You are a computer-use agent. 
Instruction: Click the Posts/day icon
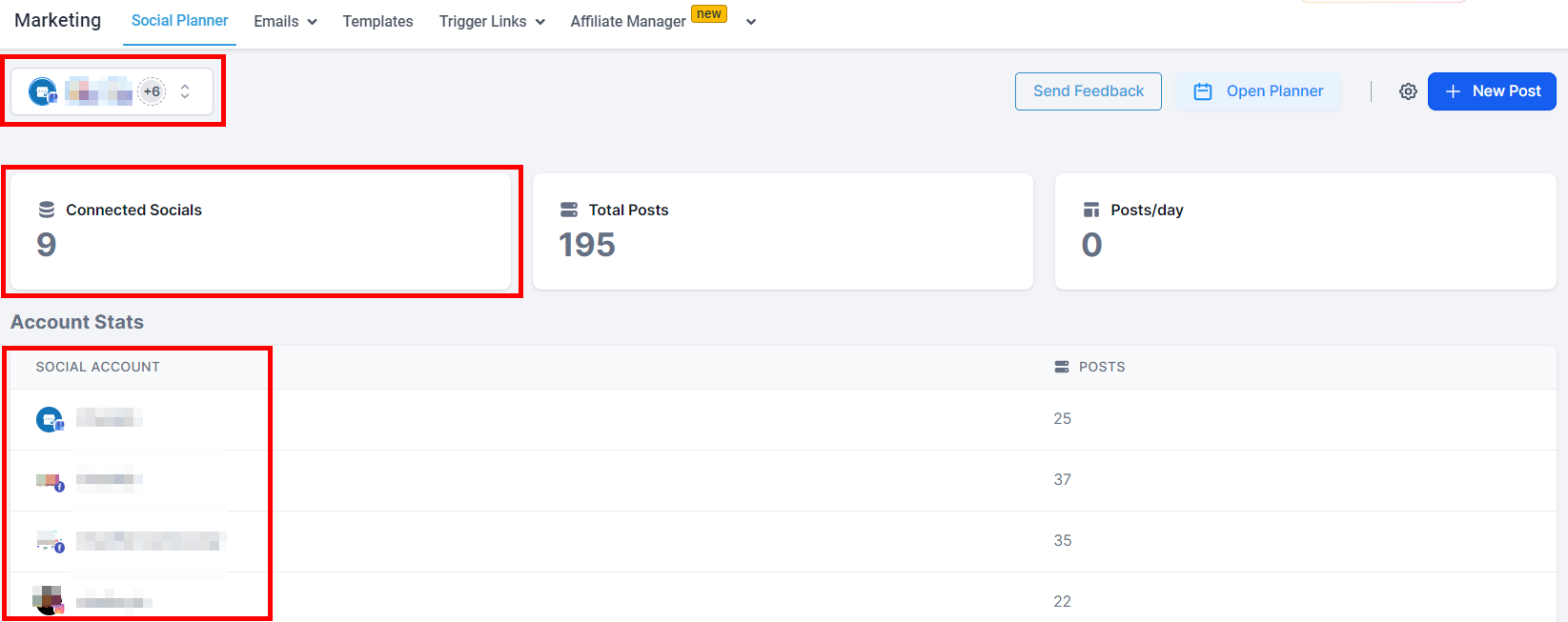tap(1091, 210)
